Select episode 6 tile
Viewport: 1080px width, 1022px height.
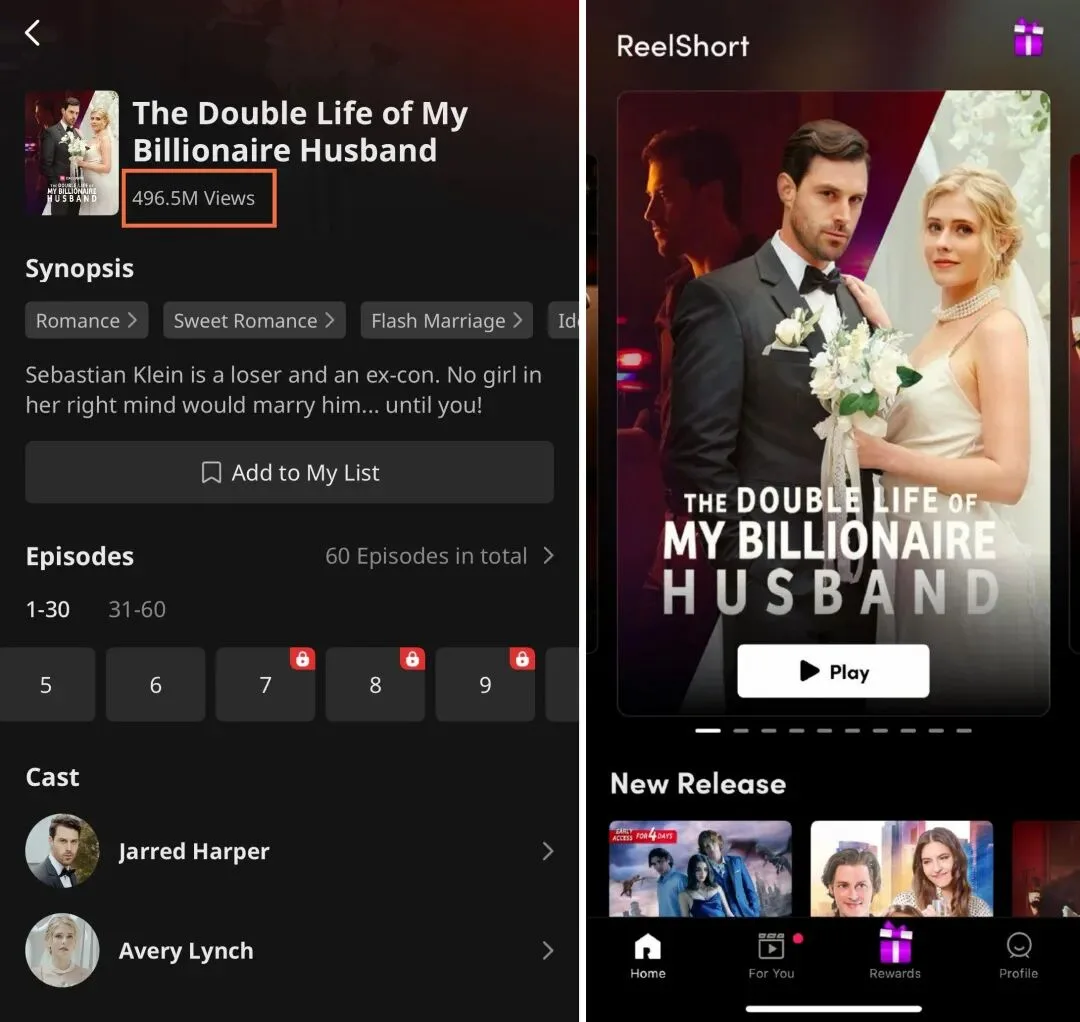[155, 685]
